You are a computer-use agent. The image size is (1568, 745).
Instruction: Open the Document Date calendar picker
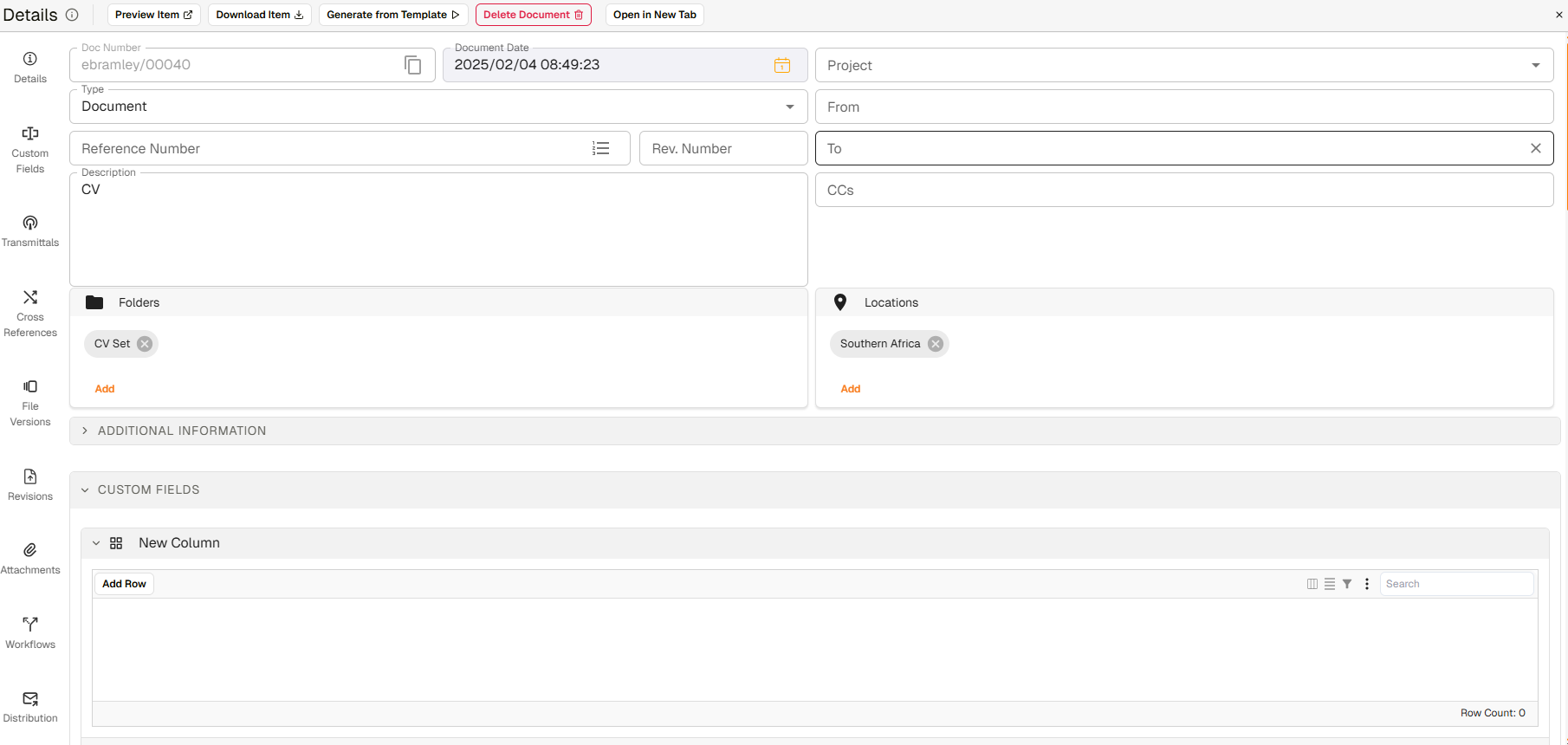(782, 65)
